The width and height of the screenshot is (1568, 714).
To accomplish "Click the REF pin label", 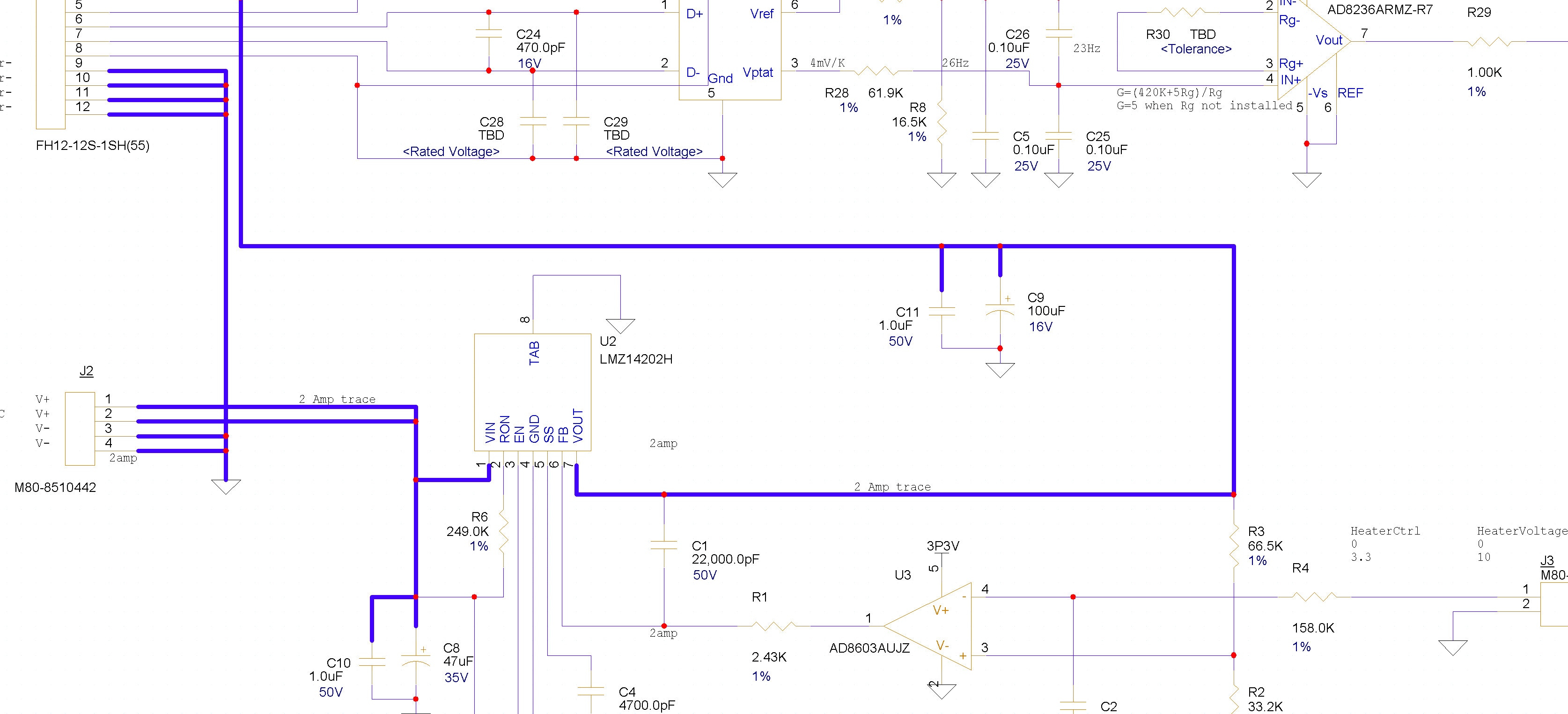I will (x=1350, y=93).
